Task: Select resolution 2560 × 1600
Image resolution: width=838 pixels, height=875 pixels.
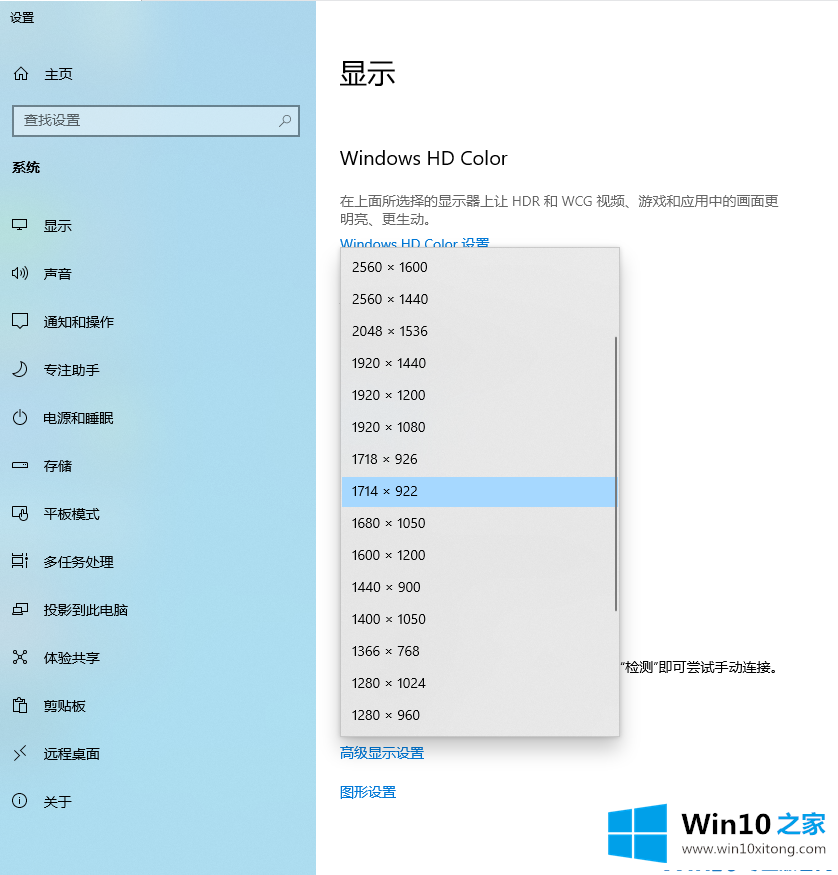Action: coord(479,267)
